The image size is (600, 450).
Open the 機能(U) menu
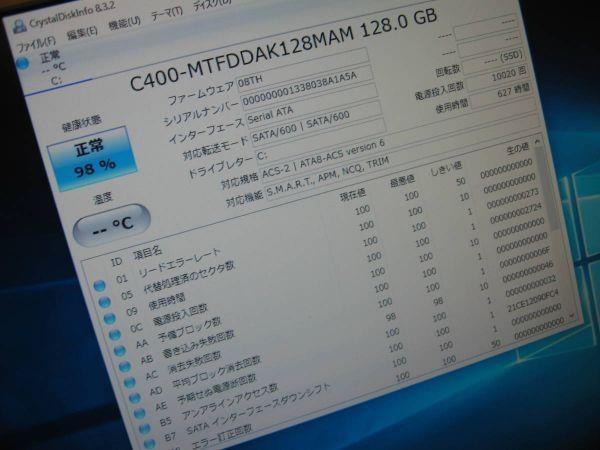coord(123,23)
